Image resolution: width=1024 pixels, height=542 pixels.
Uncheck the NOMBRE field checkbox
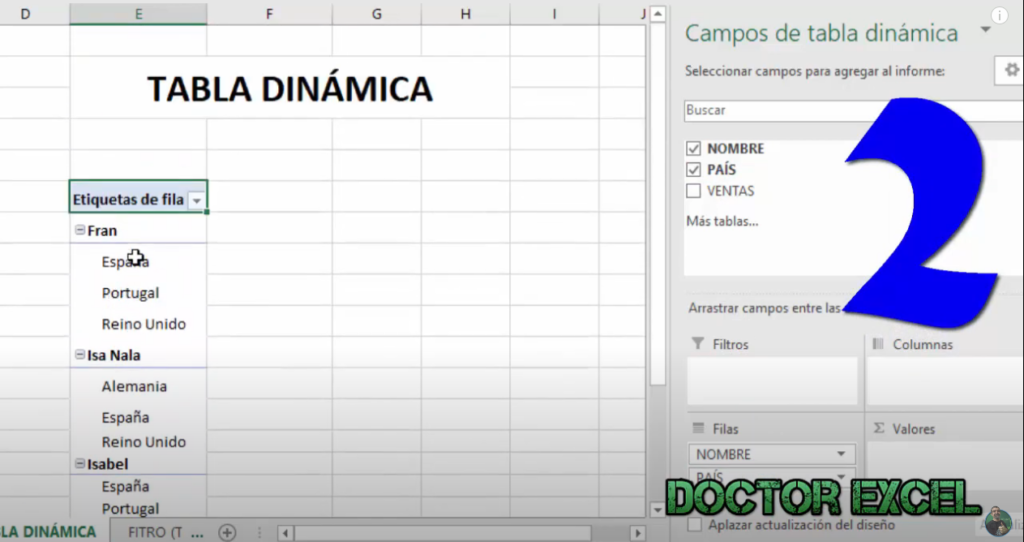[x=693, y=149]
